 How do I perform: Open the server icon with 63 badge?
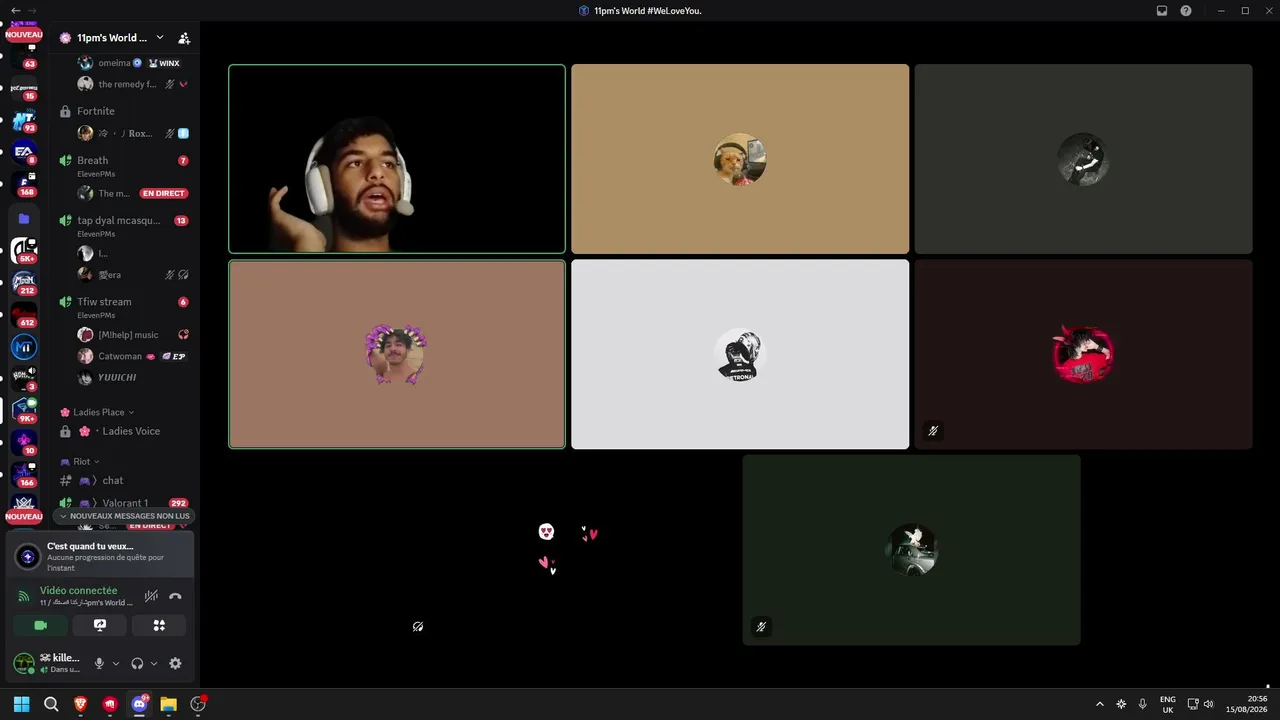click(x=24, y=56)
